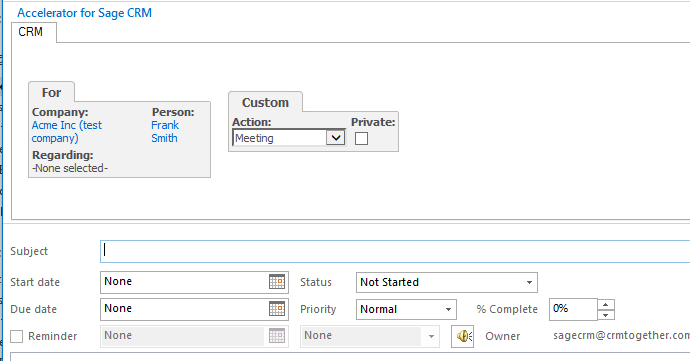Open the Due date calendar picker icon

click(x=277, y=309)
